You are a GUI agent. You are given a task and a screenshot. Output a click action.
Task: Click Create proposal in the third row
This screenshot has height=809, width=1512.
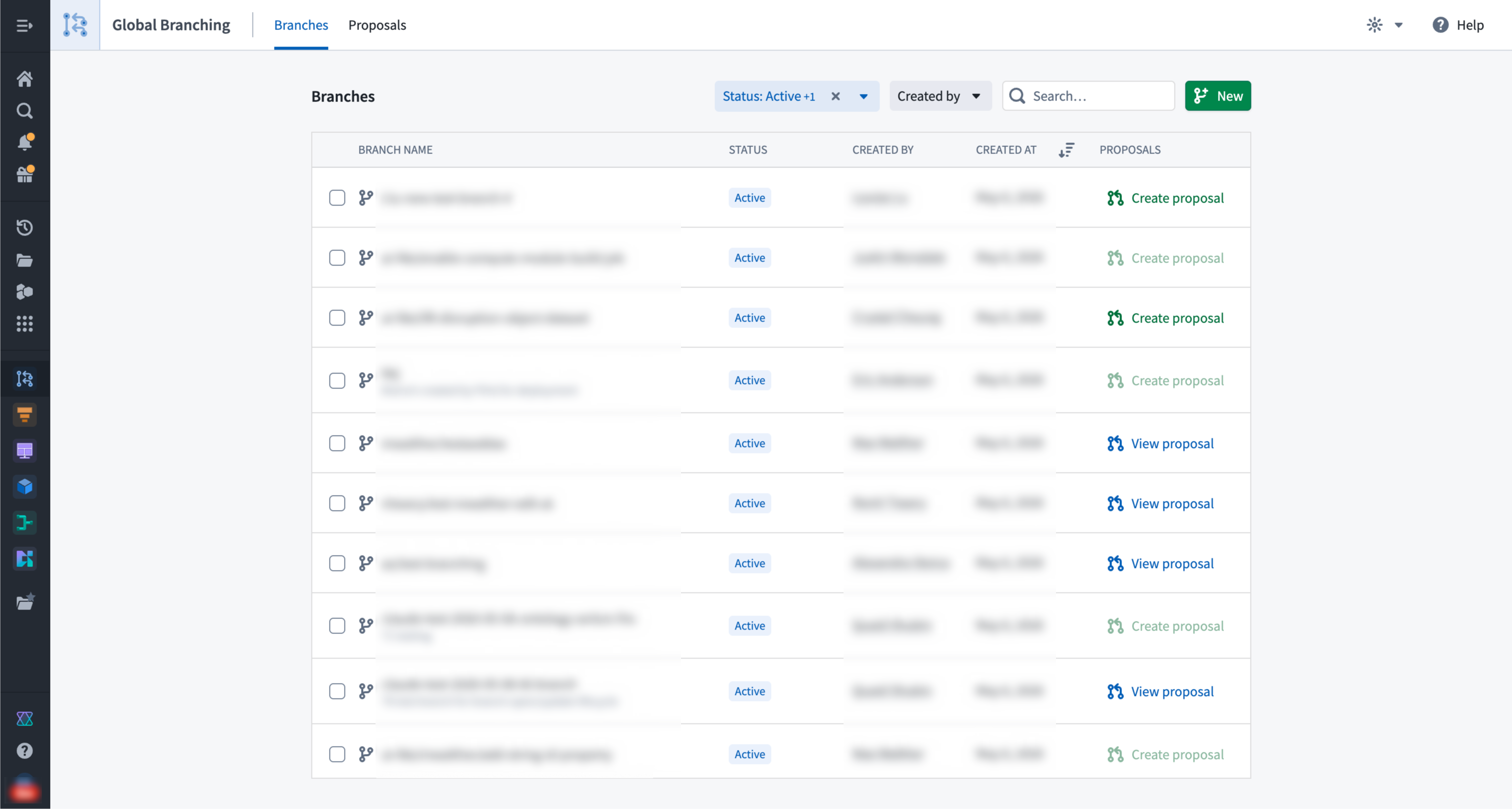(x=1165, y=317)
